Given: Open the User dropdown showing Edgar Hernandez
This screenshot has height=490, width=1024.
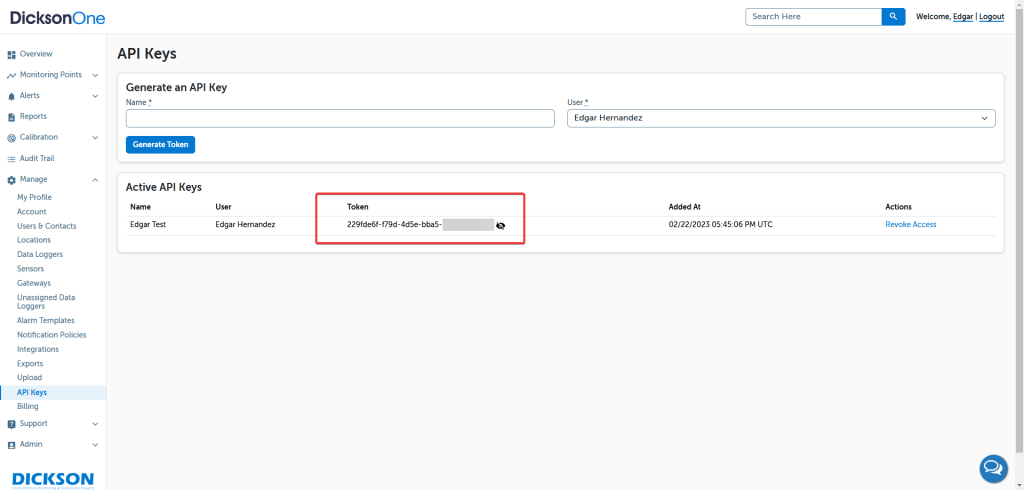Looking at the screenshot, I should [x=780, y=119].
